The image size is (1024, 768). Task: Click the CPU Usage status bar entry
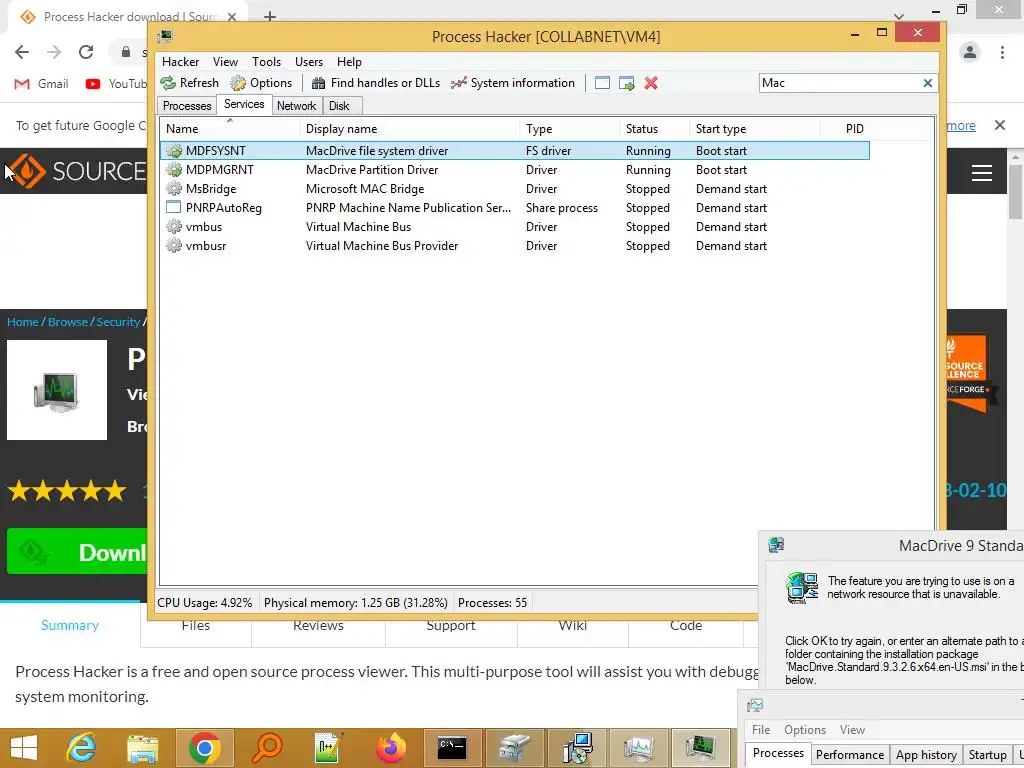tap(204, 603)
